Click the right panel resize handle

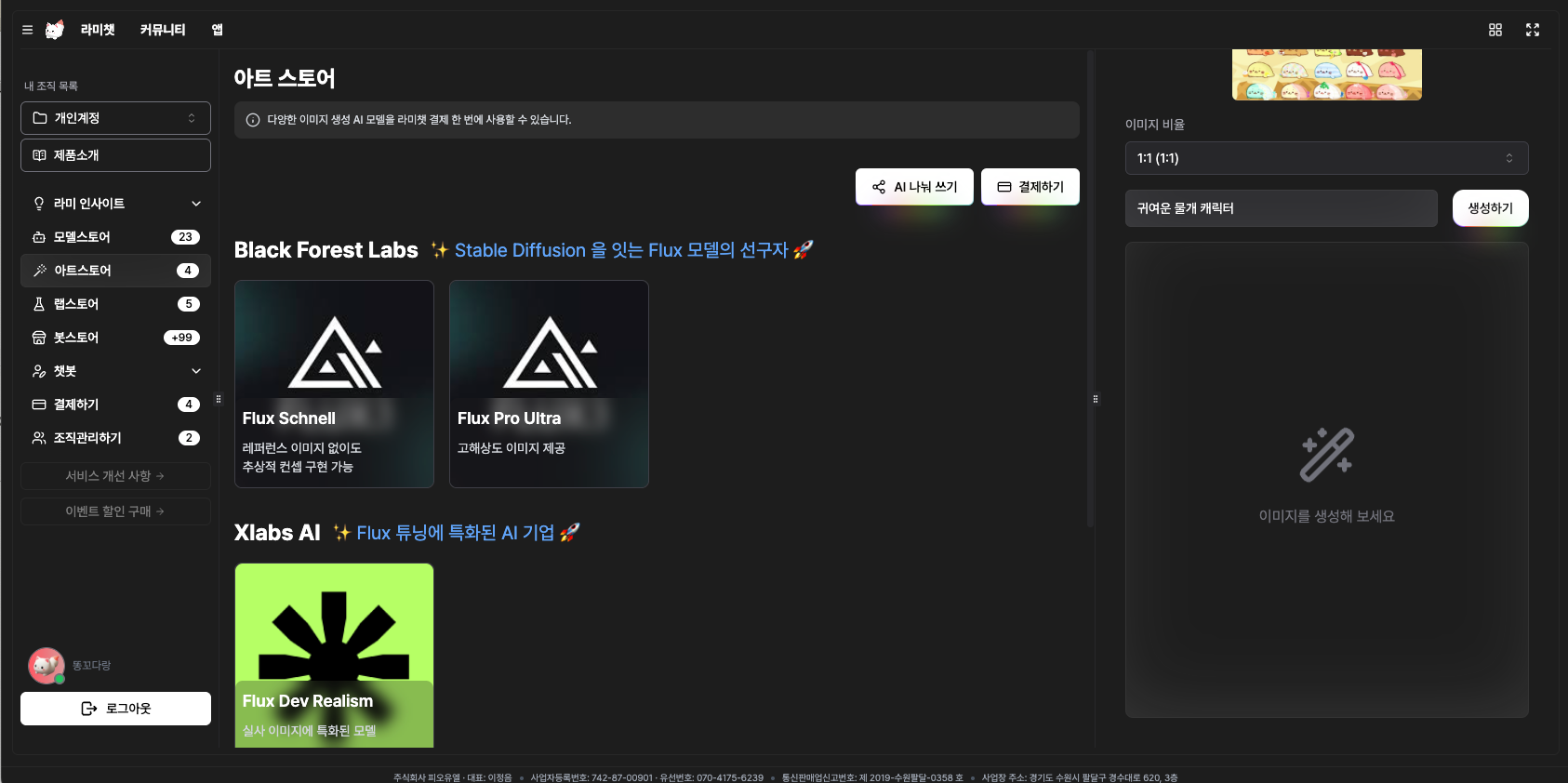click(1096, 399)
